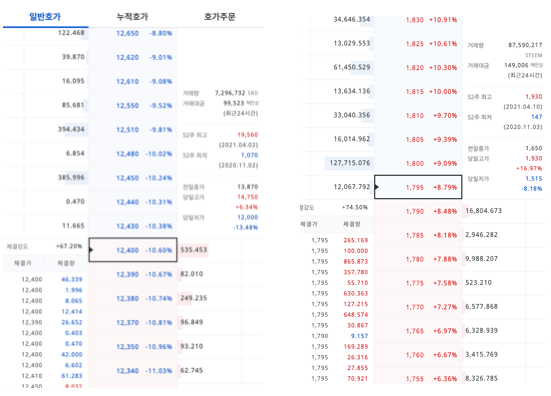Select the highlighted 12,400 -10.60% price row
Image resolution: width=551 pixels, height=396 pixels.
pyautogui.click(x=133, y=250)
